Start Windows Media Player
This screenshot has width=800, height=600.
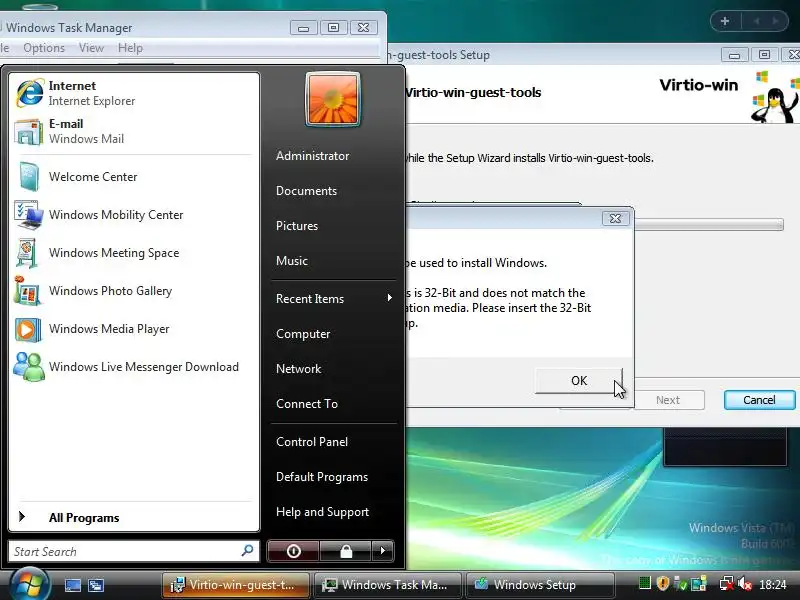(134, 329)
